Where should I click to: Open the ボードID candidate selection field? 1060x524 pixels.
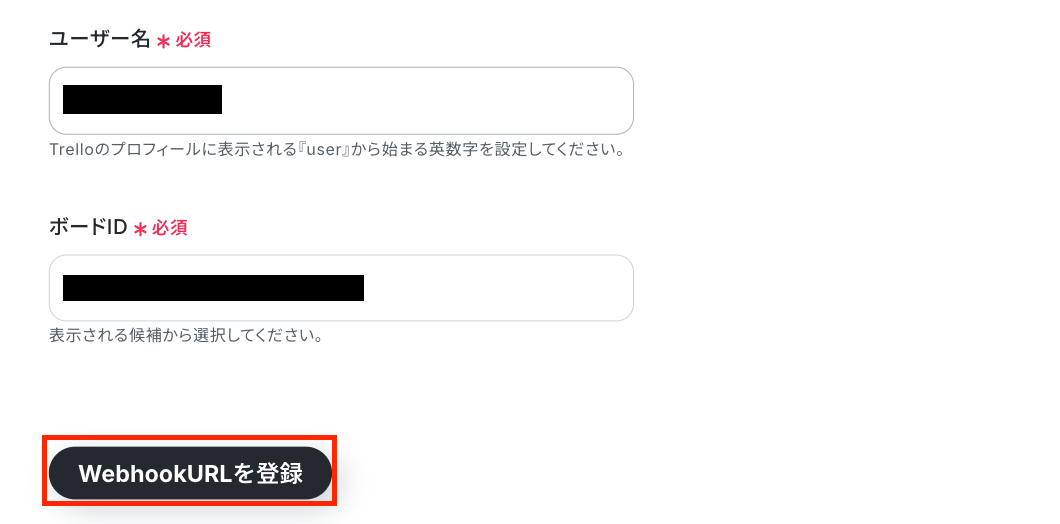click(x=341, y=288)
